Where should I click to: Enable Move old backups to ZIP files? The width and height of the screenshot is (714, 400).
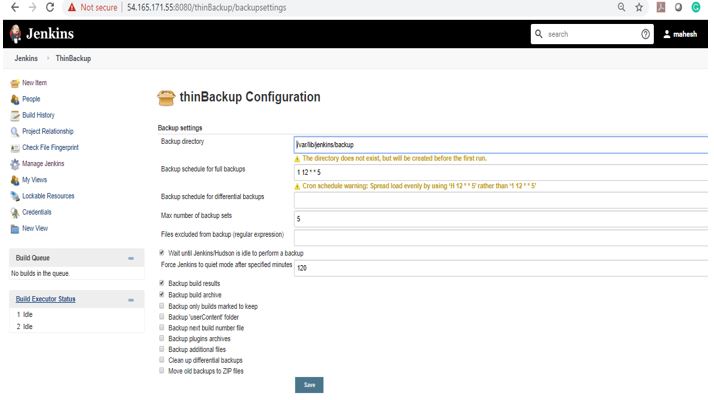tap(162, 370)
